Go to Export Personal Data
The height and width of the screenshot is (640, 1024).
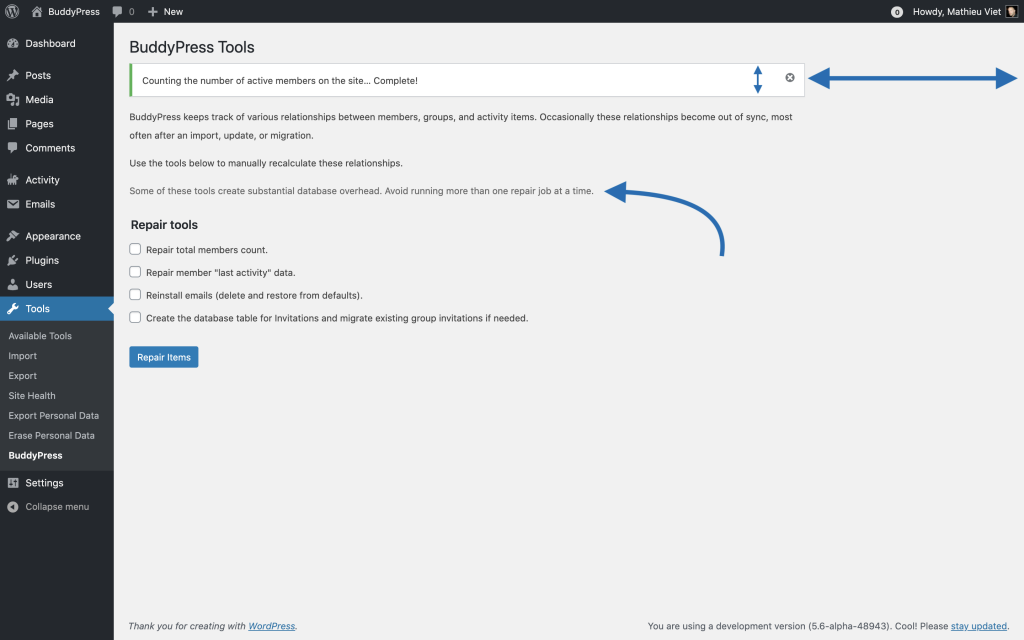[x=54, y=415]
